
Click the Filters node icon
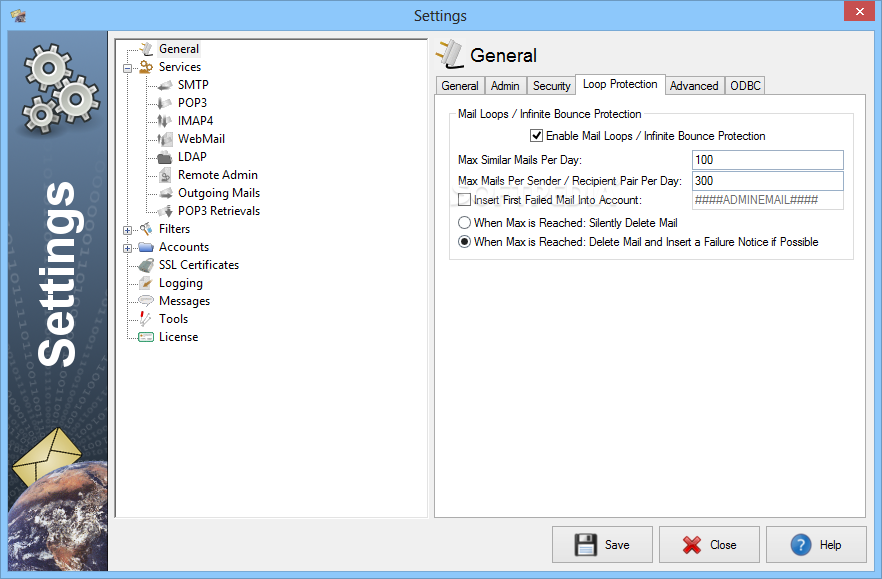point(146,229)
